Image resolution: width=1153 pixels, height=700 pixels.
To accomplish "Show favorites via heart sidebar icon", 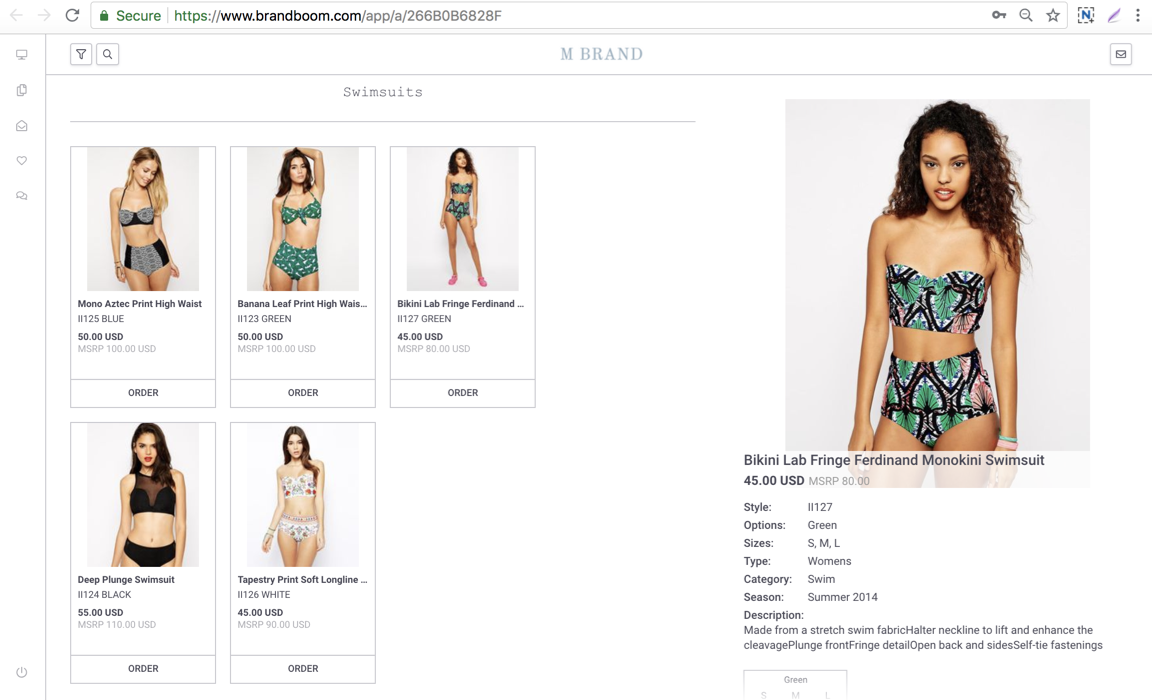I will tap(22, 160).
